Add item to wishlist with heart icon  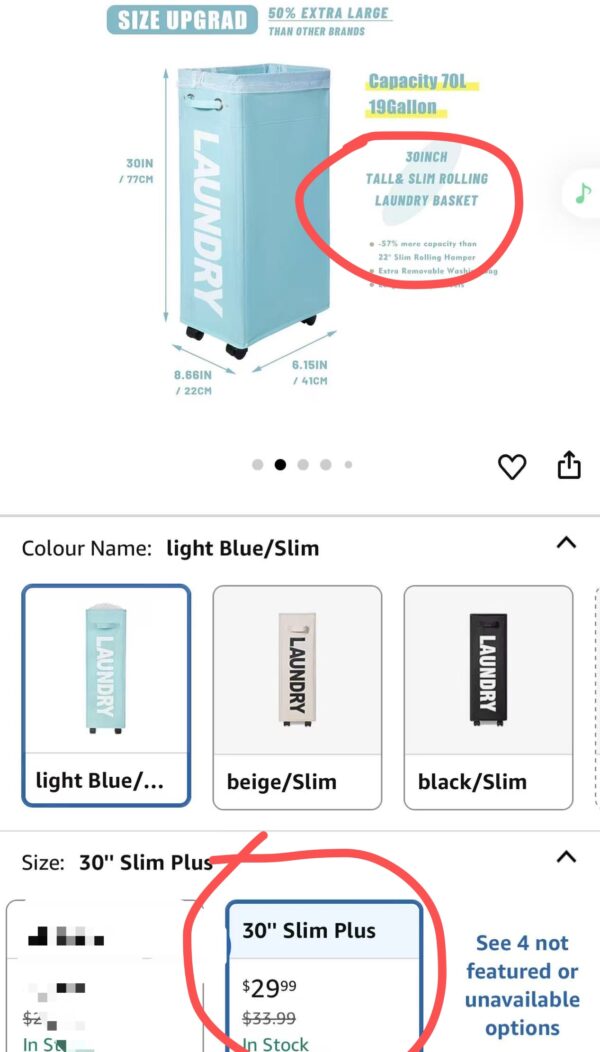(512, 466)
